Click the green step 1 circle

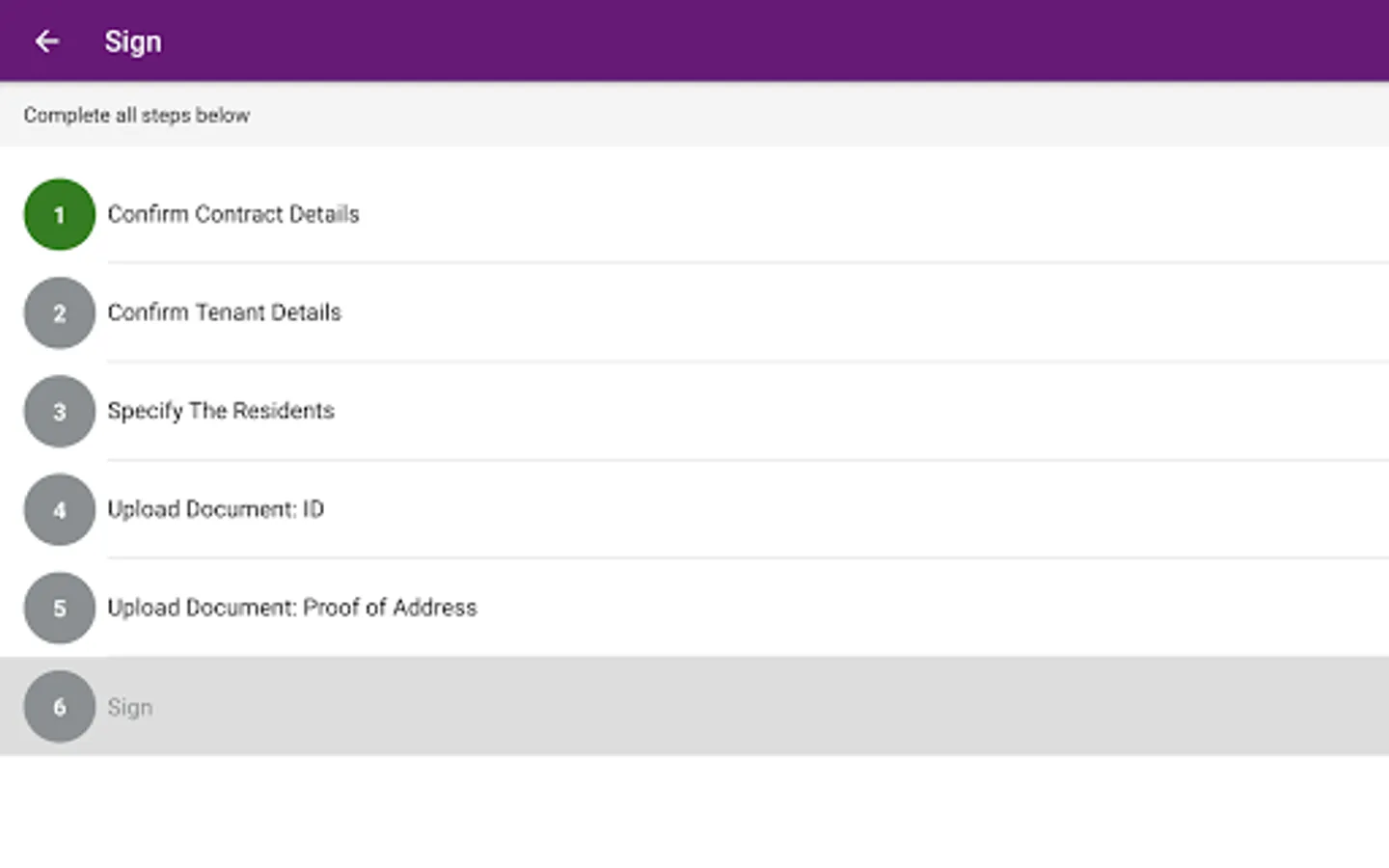[x=60, y=214]
